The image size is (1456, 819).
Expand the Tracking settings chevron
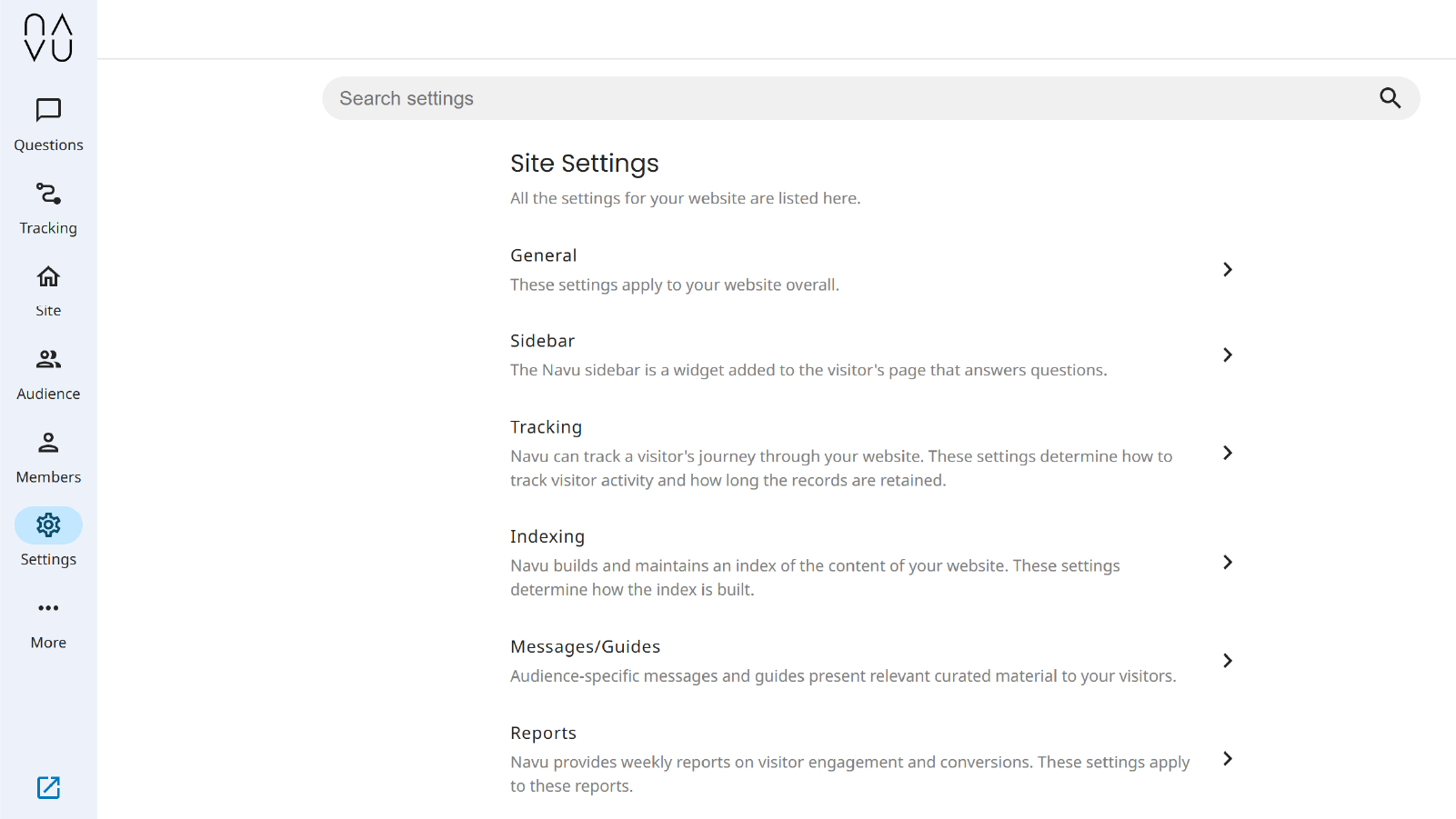click(1228, 454)
